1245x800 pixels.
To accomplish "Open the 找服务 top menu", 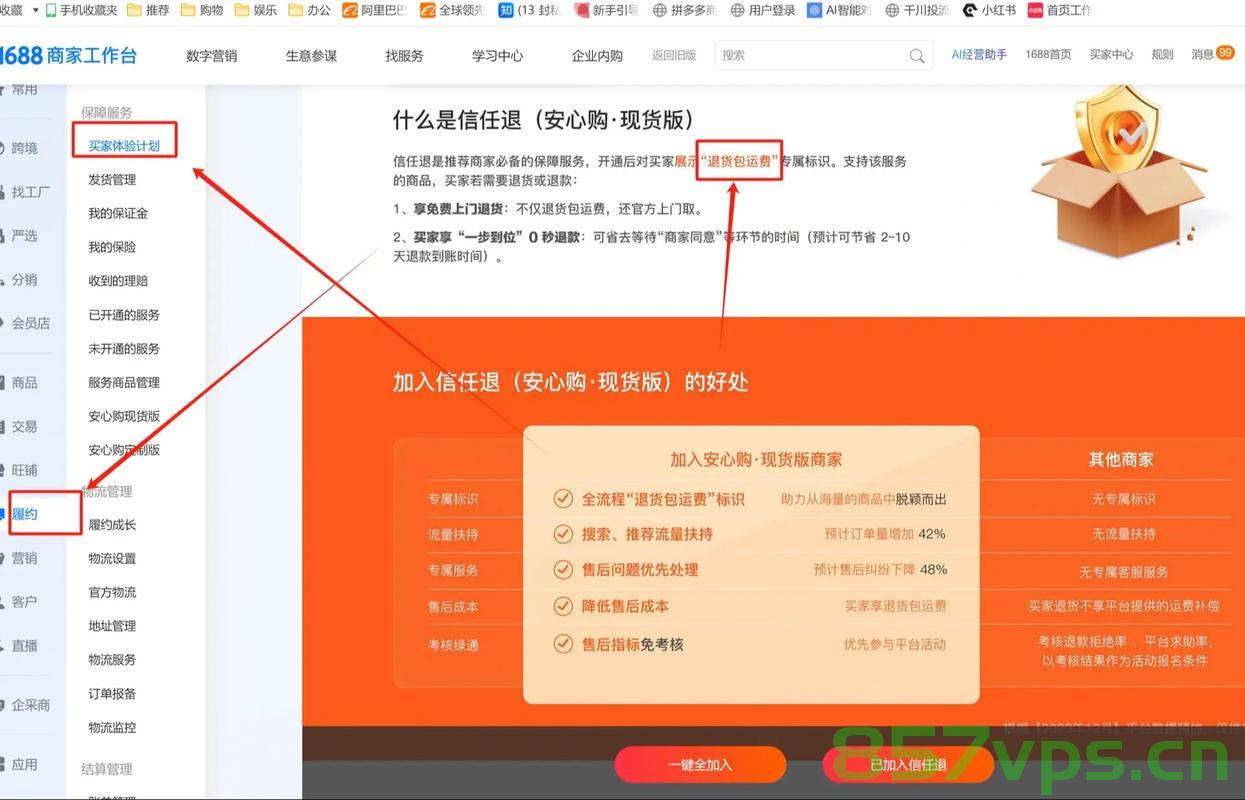I will pyautogui.click(x=404, y=56).
